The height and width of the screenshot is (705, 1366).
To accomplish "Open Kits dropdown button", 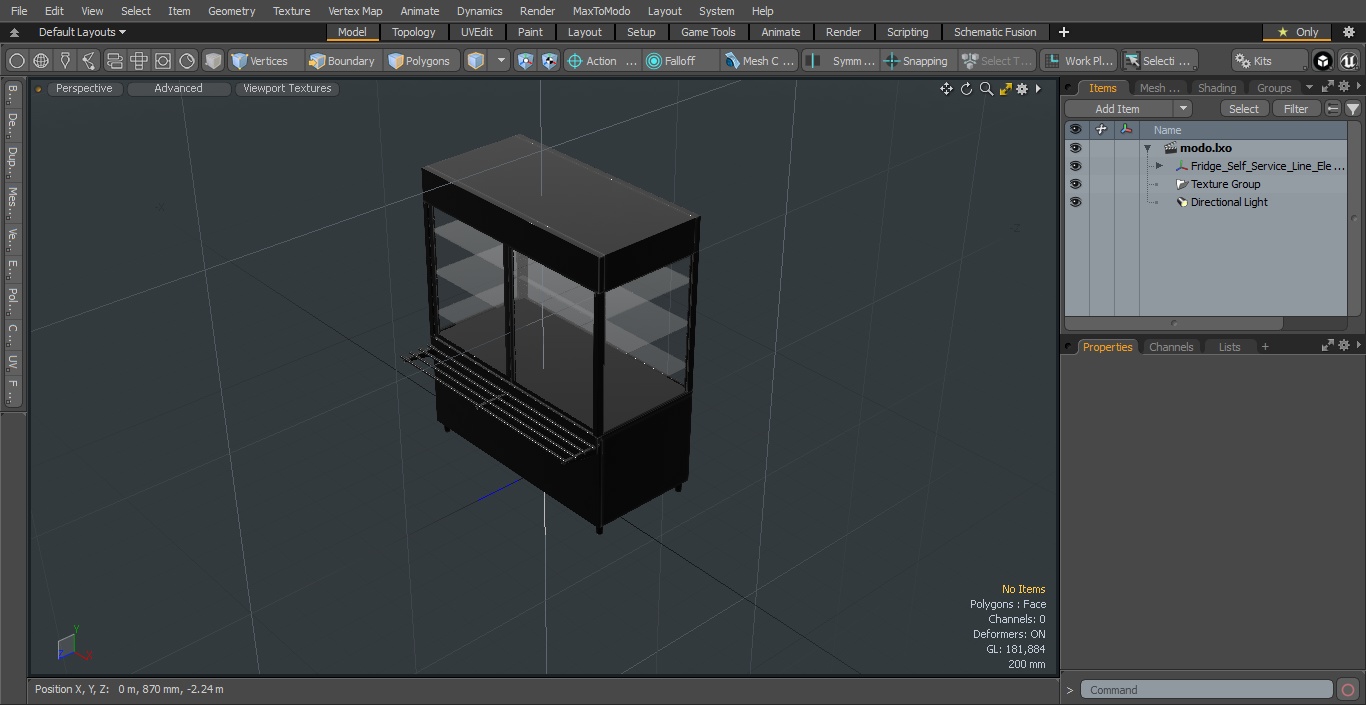I will (x=1269, y=61).
